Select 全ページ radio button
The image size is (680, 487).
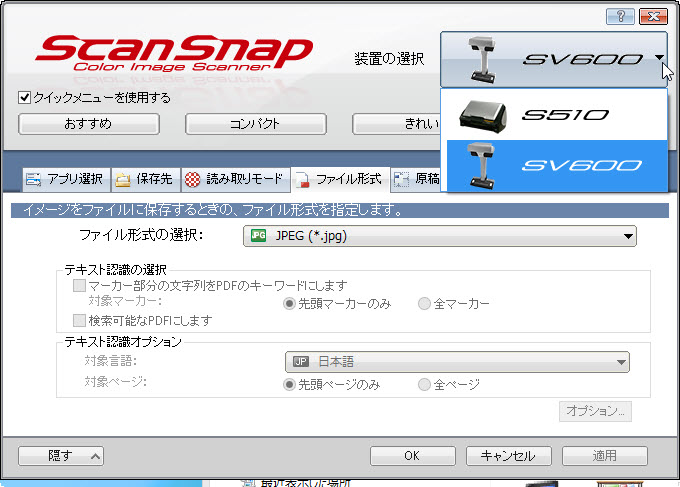pos(424,385)
